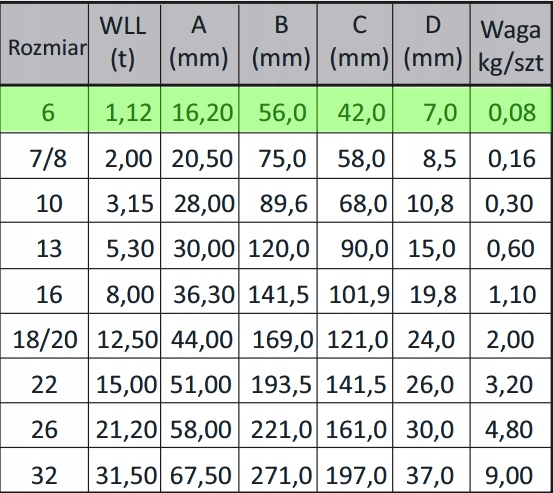Select the WLL value 31,50
This screenshot has width=553, height=493.
(124, 470)
